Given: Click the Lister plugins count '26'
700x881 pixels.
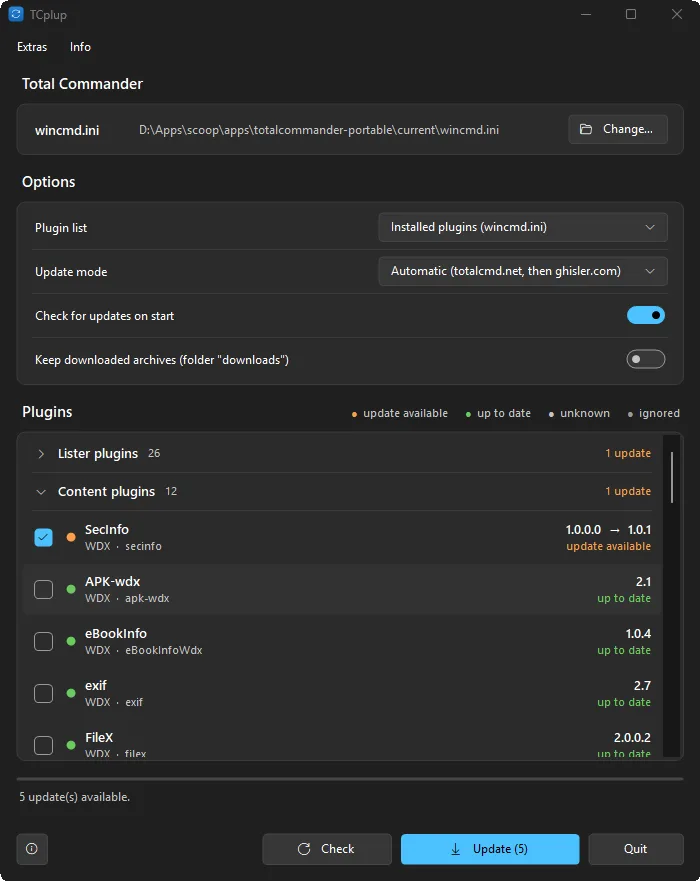Looking at the screenshot, I should tap(154, 453).
